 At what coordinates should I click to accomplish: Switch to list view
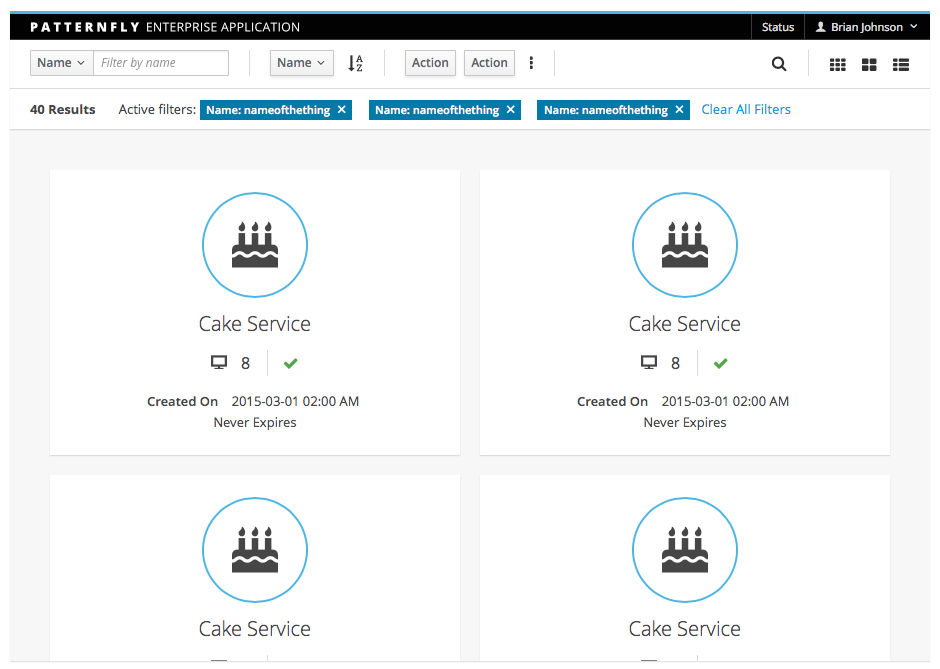pyautogui.click(x=900, y=64)
